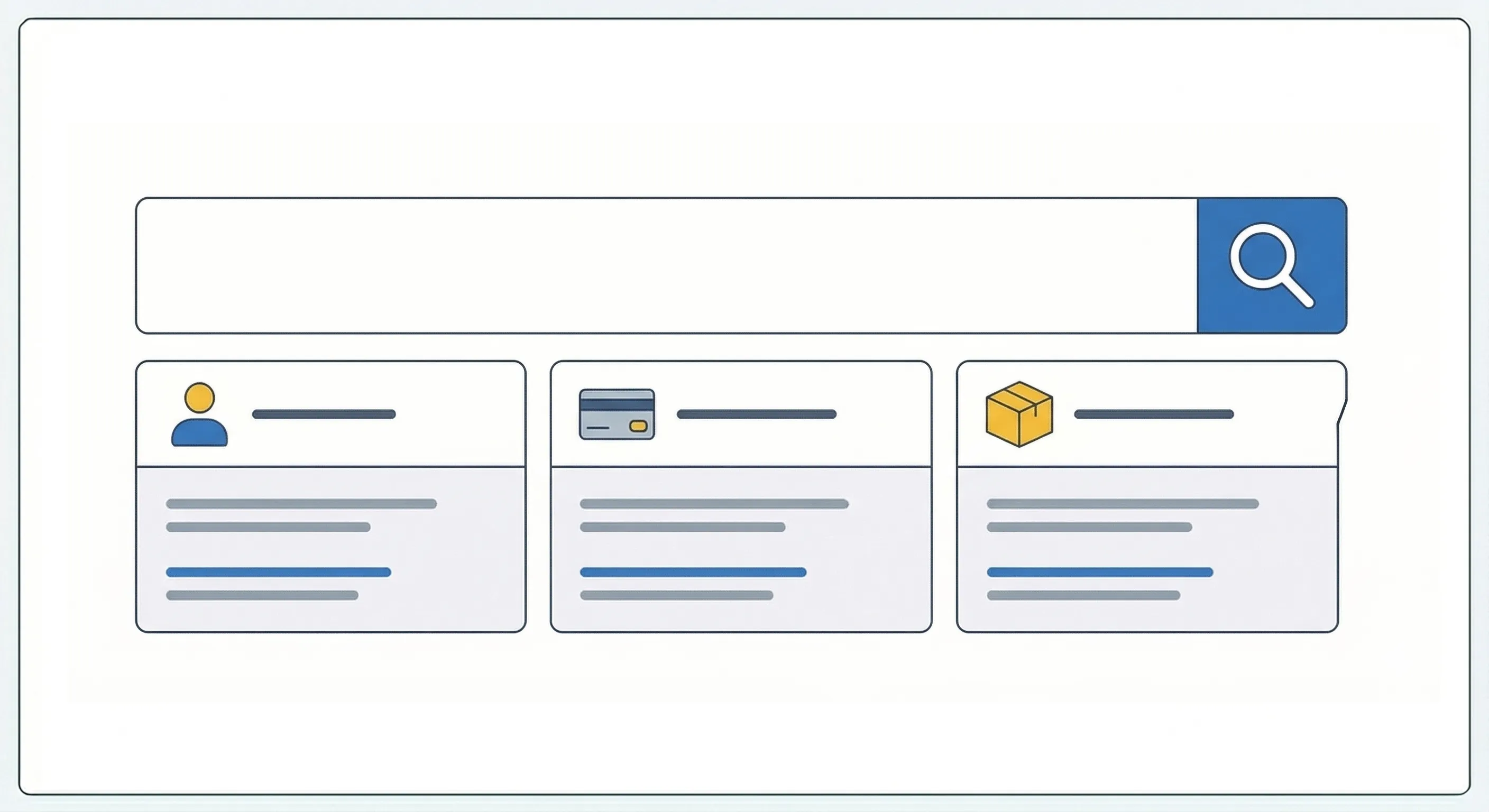Click the title line beside the person icon
The image size is (1489, 812).
pyautogui.click(x=324, y=414)
